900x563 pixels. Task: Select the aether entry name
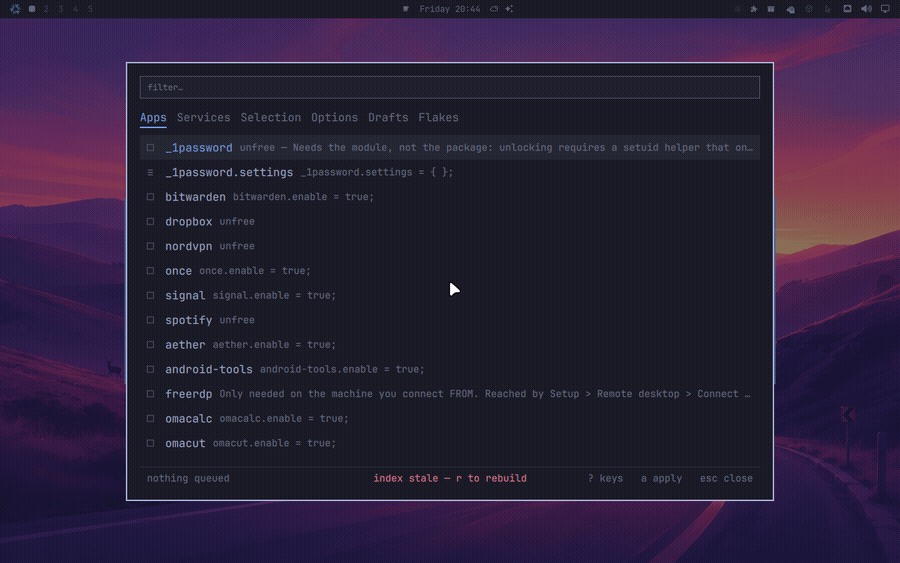click(x=185, y=345)
